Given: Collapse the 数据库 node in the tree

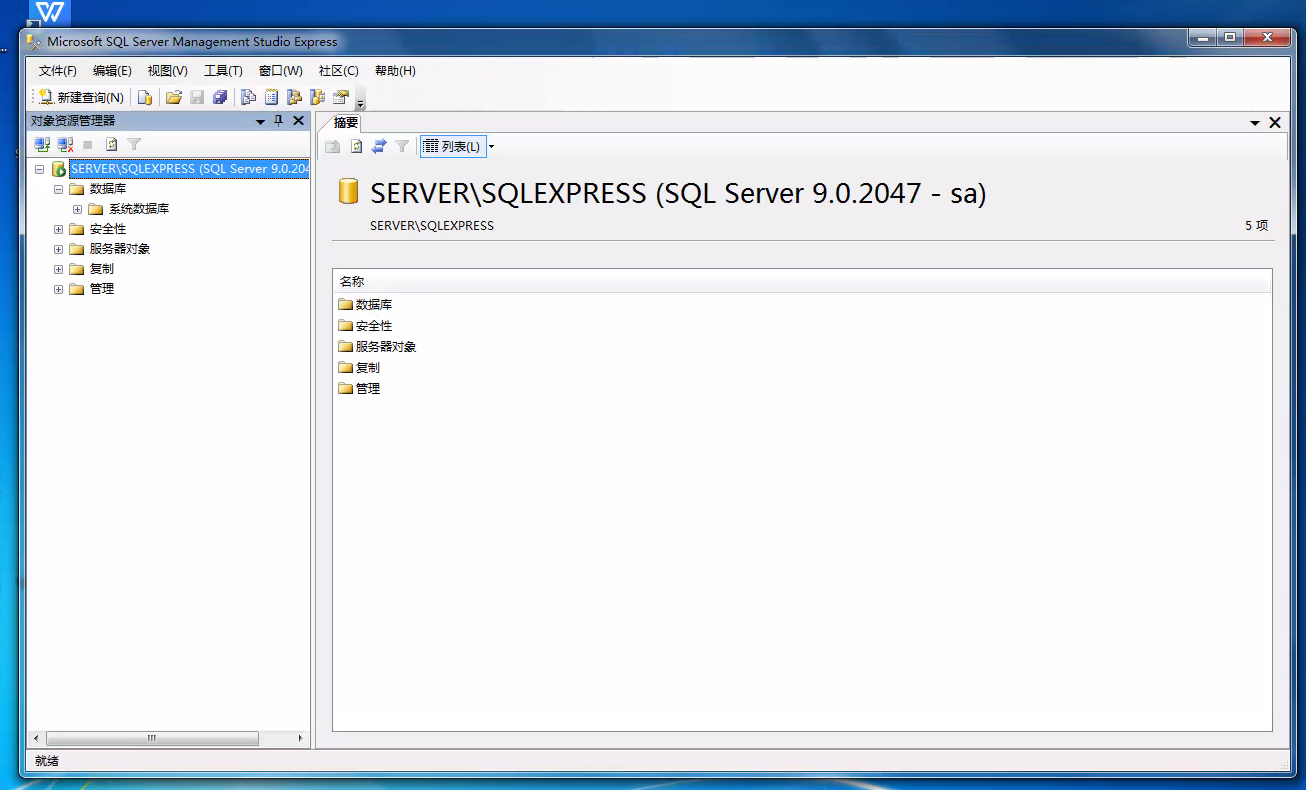Looking at the screenshot, I should (x=58, y=189).
